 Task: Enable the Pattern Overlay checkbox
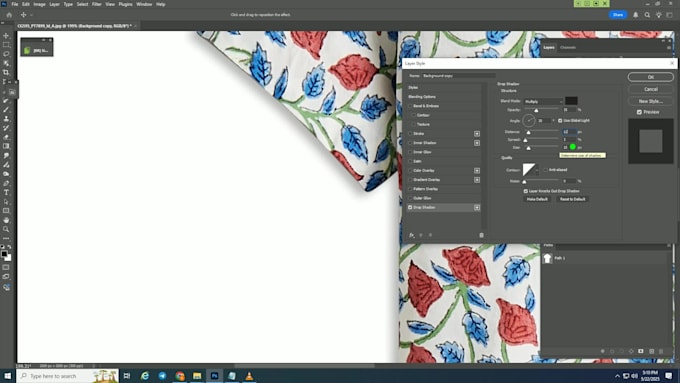pyautogui.click(x=410, y=189)
